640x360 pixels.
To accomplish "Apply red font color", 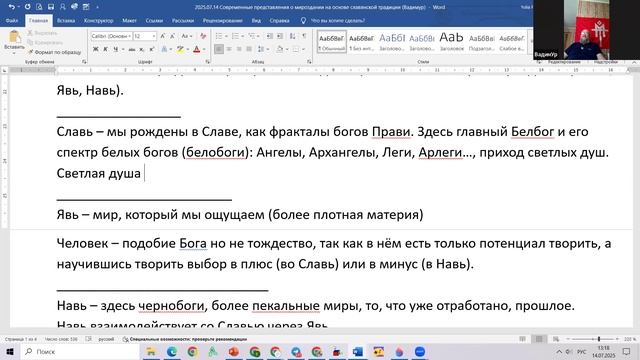I will pos(196,49).
